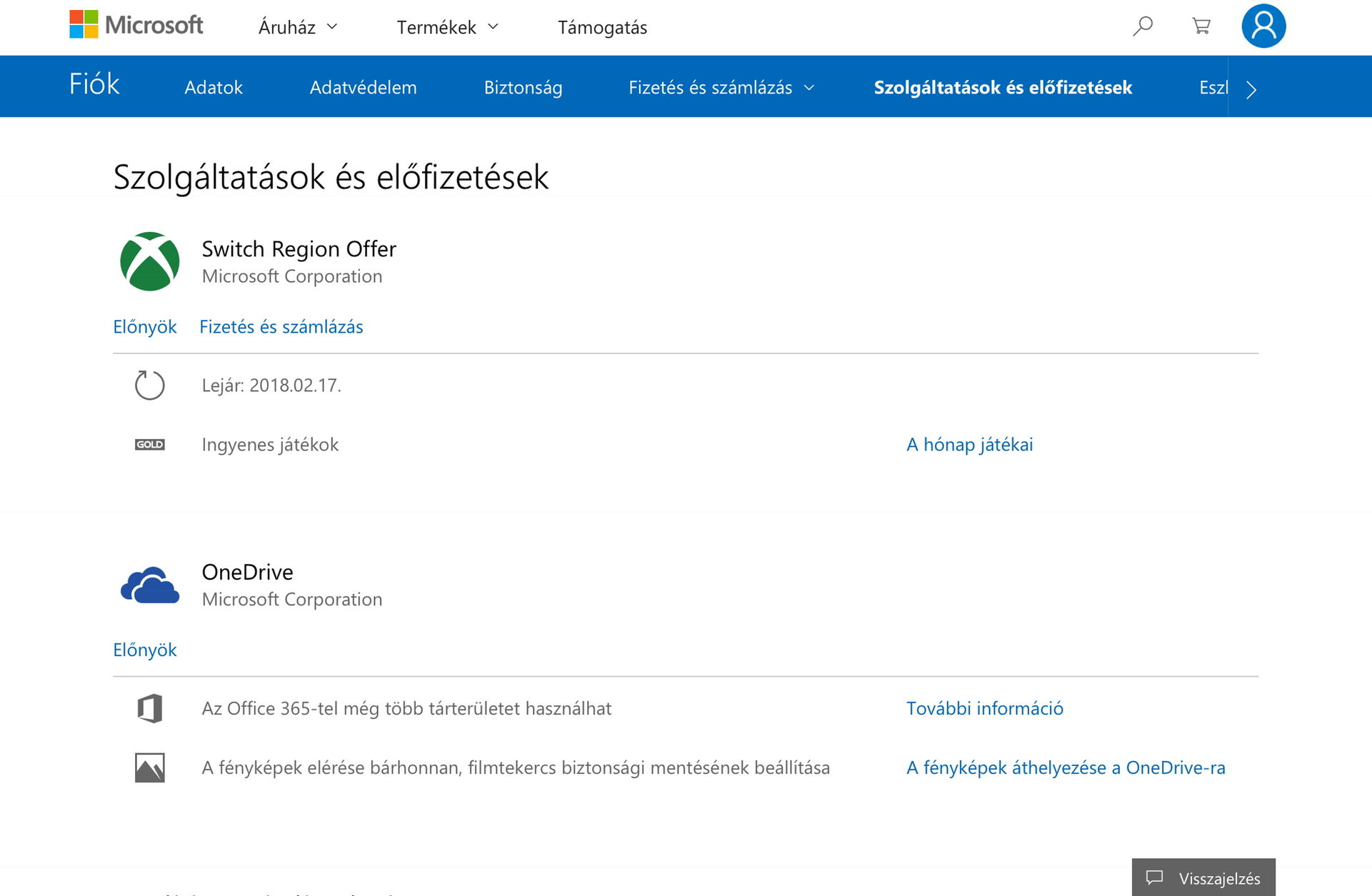
Task: Open the search magnifier icon
Action: 1143,26
